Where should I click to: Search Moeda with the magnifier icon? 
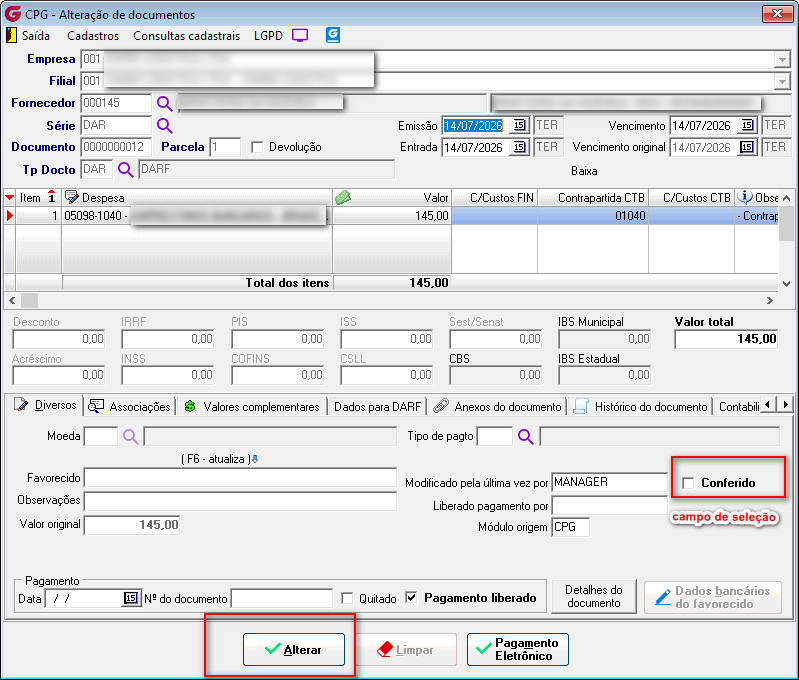point(130,436)
